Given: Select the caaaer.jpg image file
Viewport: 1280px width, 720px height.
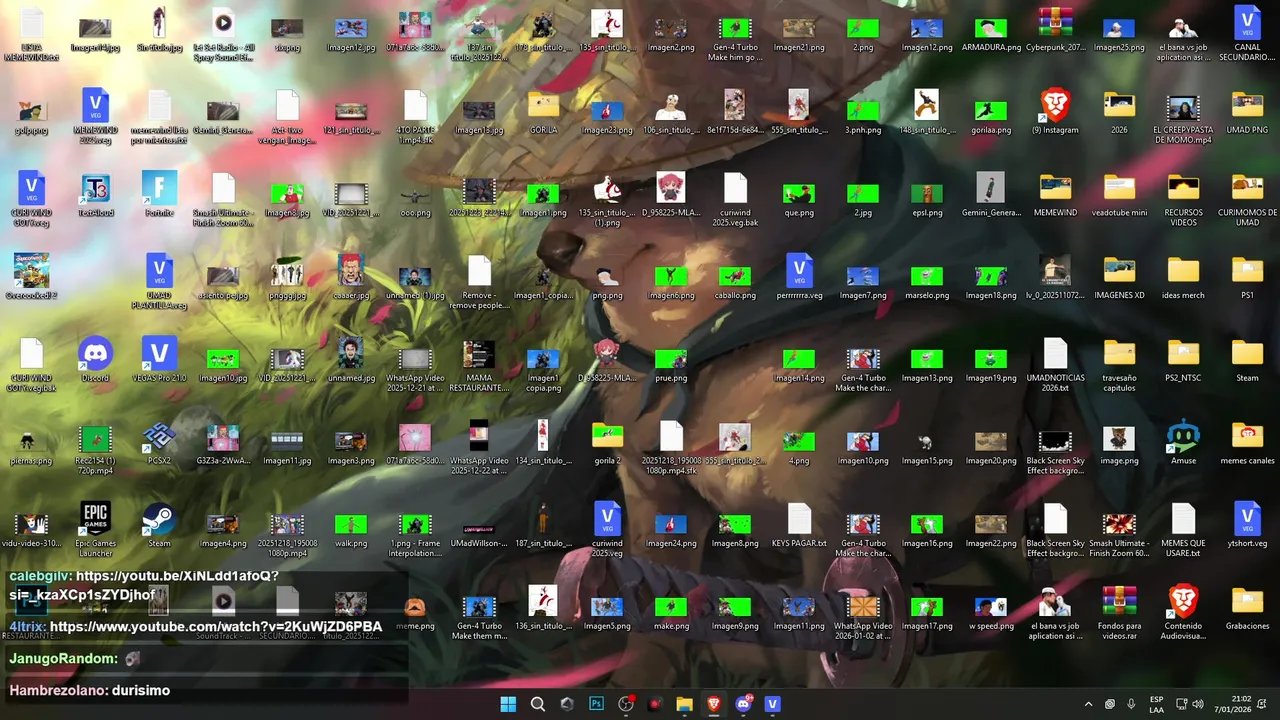Looking at the screenshot, I should tap(351, 277).
